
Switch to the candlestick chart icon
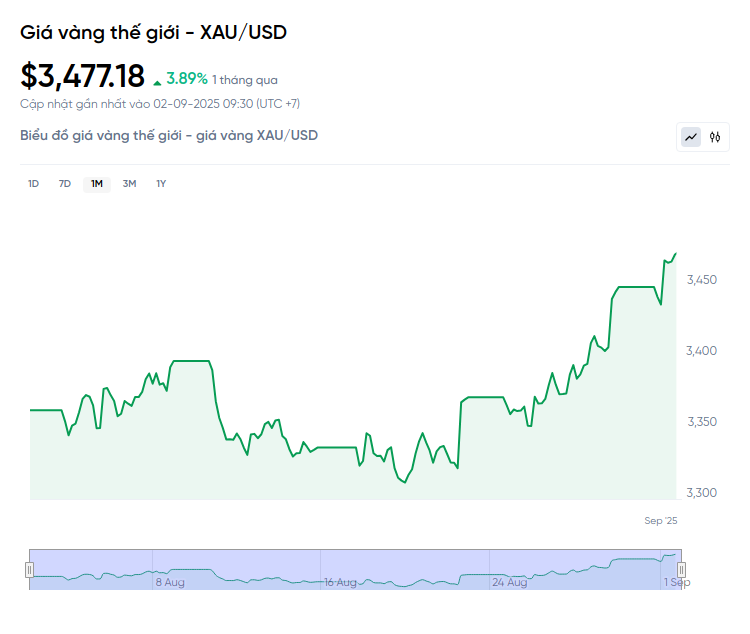715,137
